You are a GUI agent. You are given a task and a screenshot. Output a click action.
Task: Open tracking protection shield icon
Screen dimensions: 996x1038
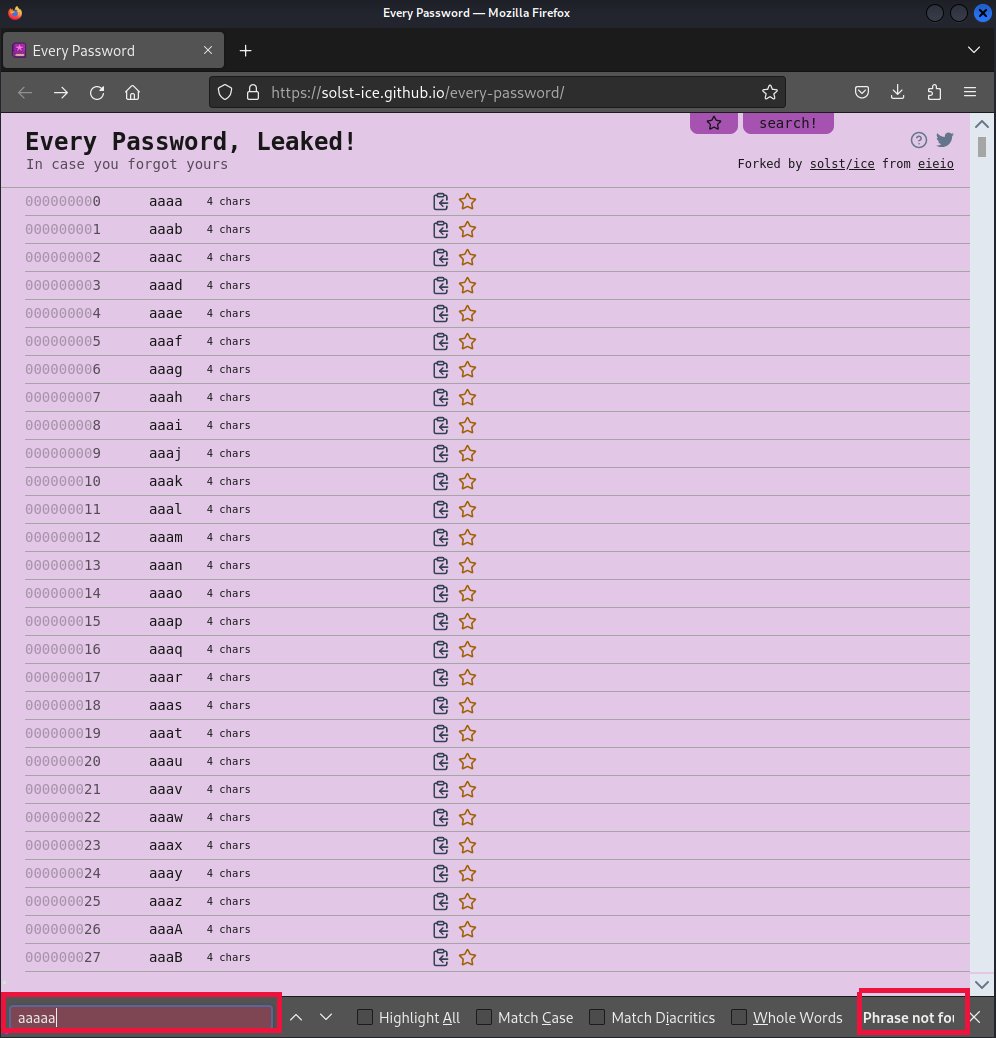(225, 92)
